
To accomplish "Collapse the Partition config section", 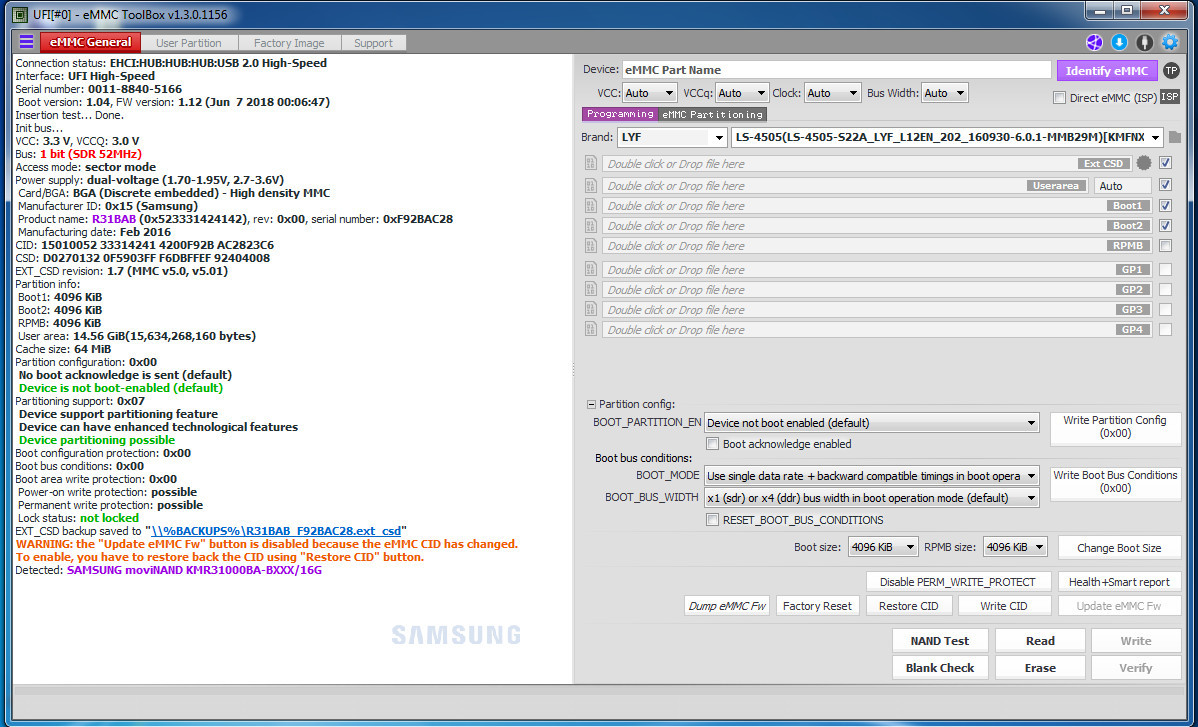I will tap(591, 405).
